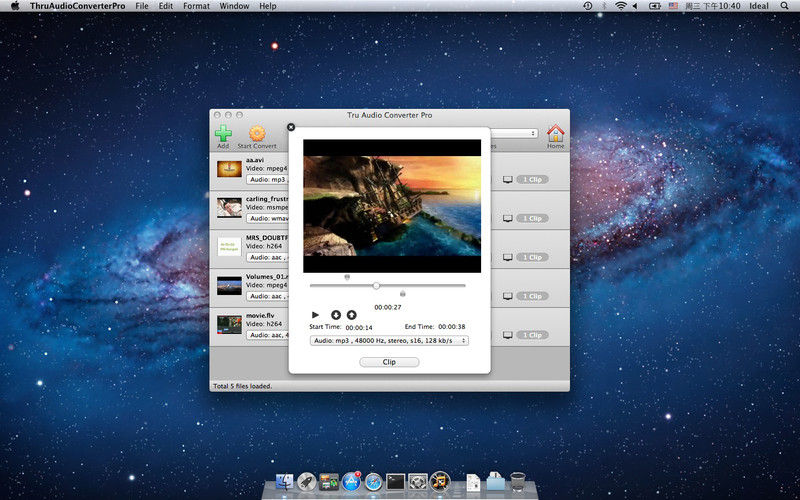Click the Clip button in the popup
Image resolution: width=800 pixels, height=500 pixels.
coord(389,362)
